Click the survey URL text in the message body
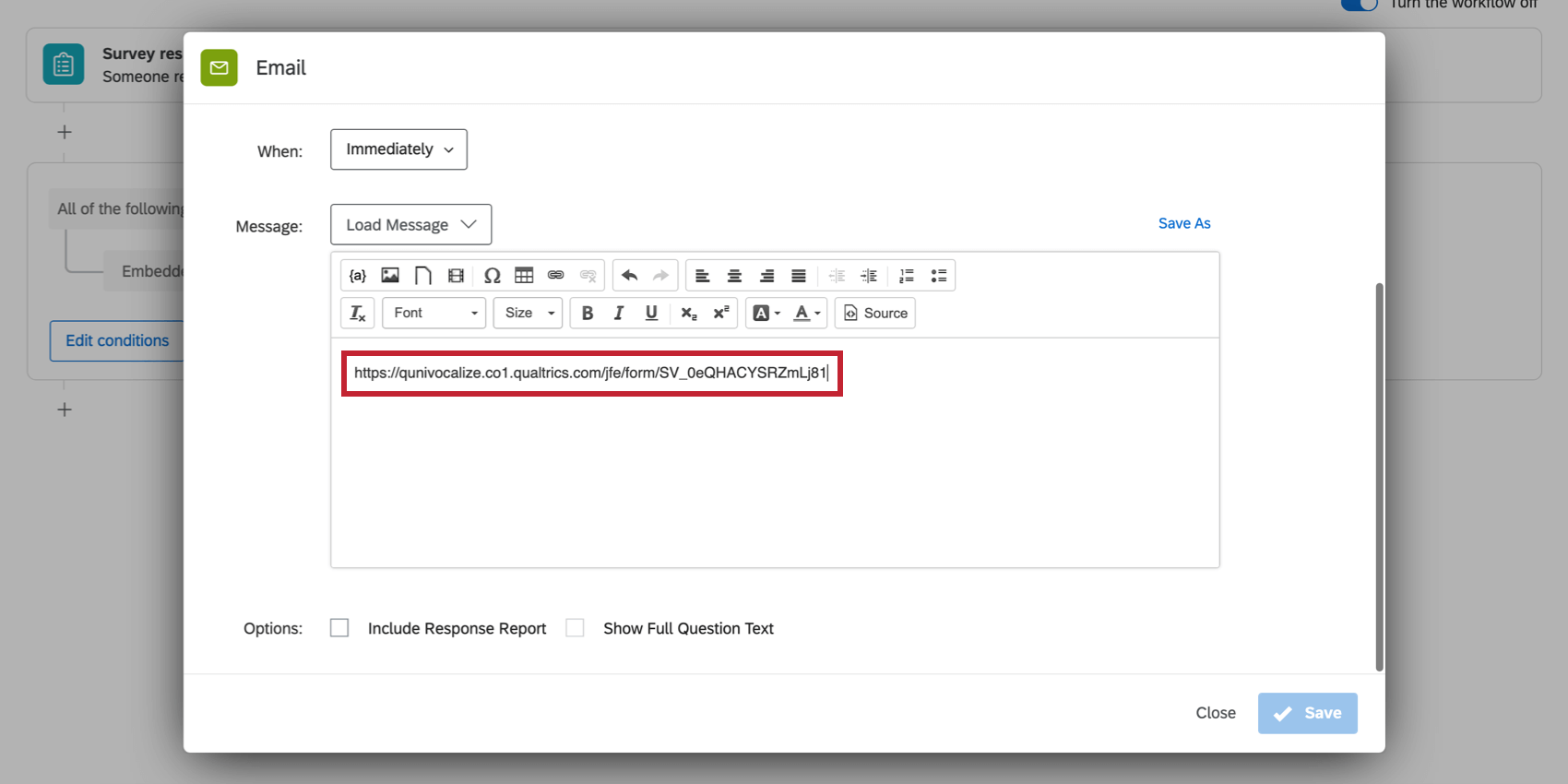This screenshot has height=784, width=1568. pyautogui.click(x=590, y=373)
